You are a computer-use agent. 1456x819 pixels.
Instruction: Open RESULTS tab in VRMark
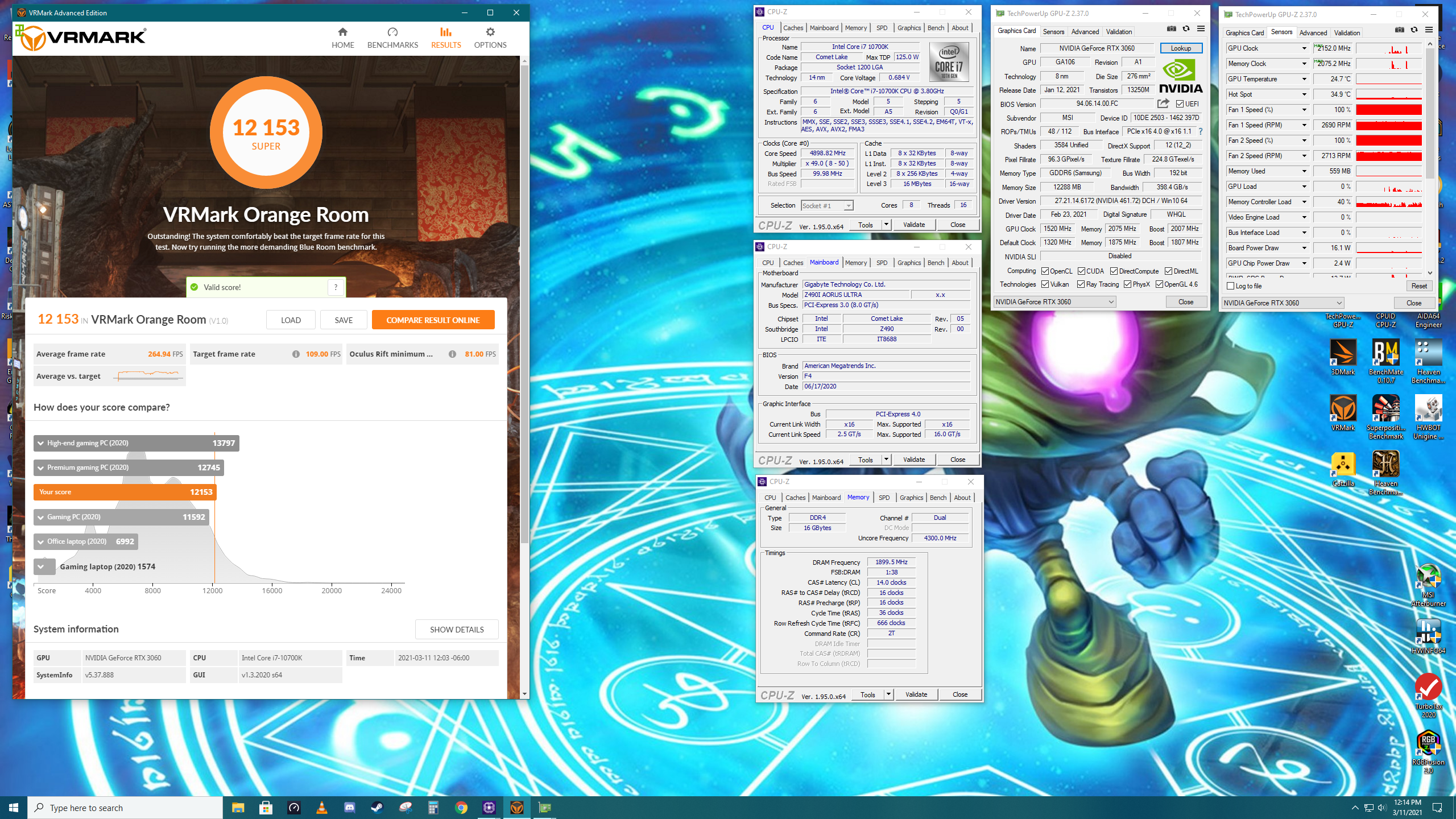click(446, 38)
